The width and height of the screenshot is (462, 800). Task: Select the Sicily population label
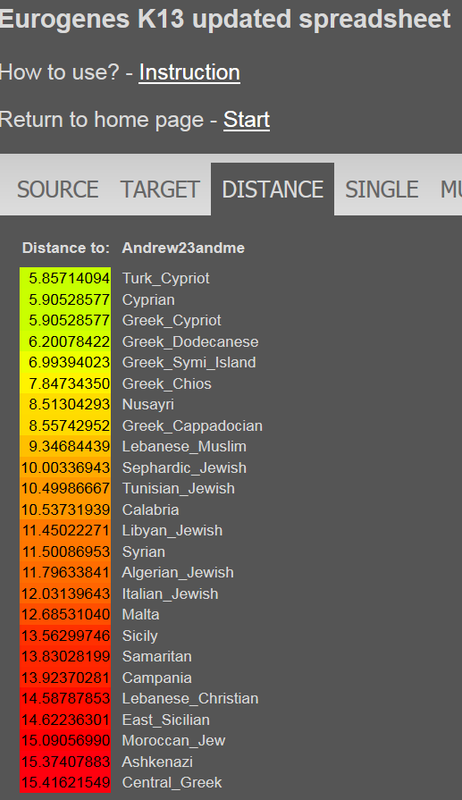(140, 636)
